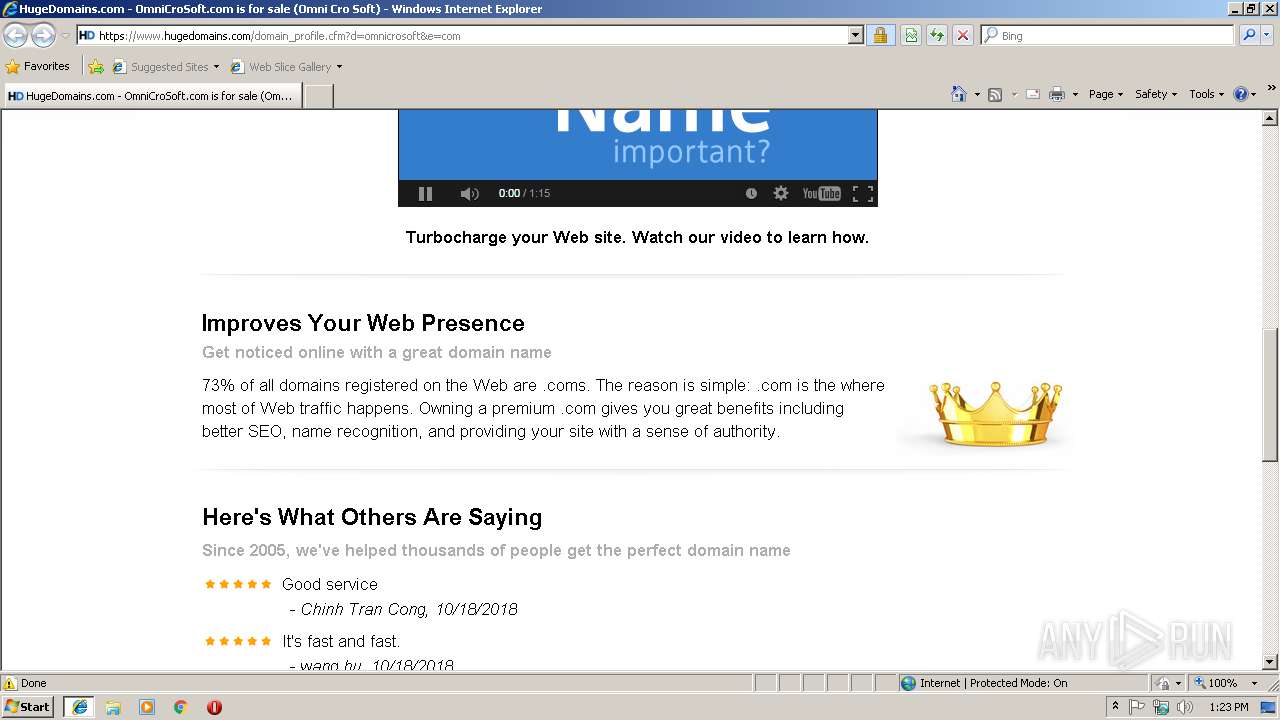Pause the video
This screenshot has width=1280, height=720.
(x=425, y=193)
